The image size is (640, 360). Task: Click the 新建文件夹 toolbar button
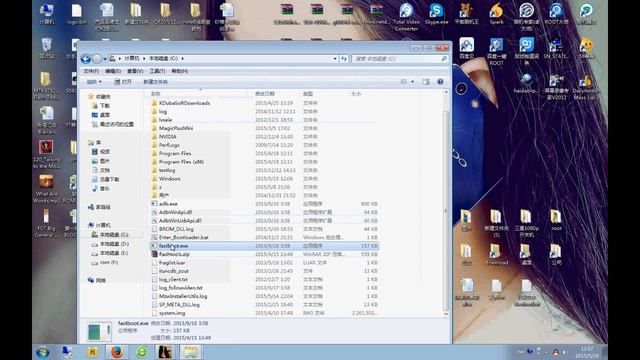[156, 82]
